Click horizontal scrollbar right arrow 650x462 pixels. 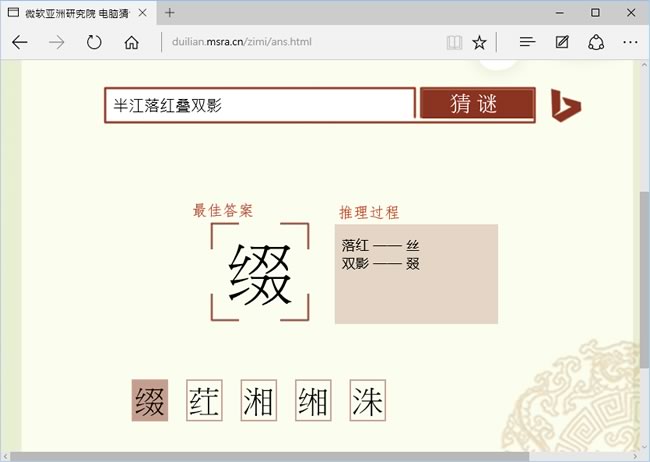point(635,457)
